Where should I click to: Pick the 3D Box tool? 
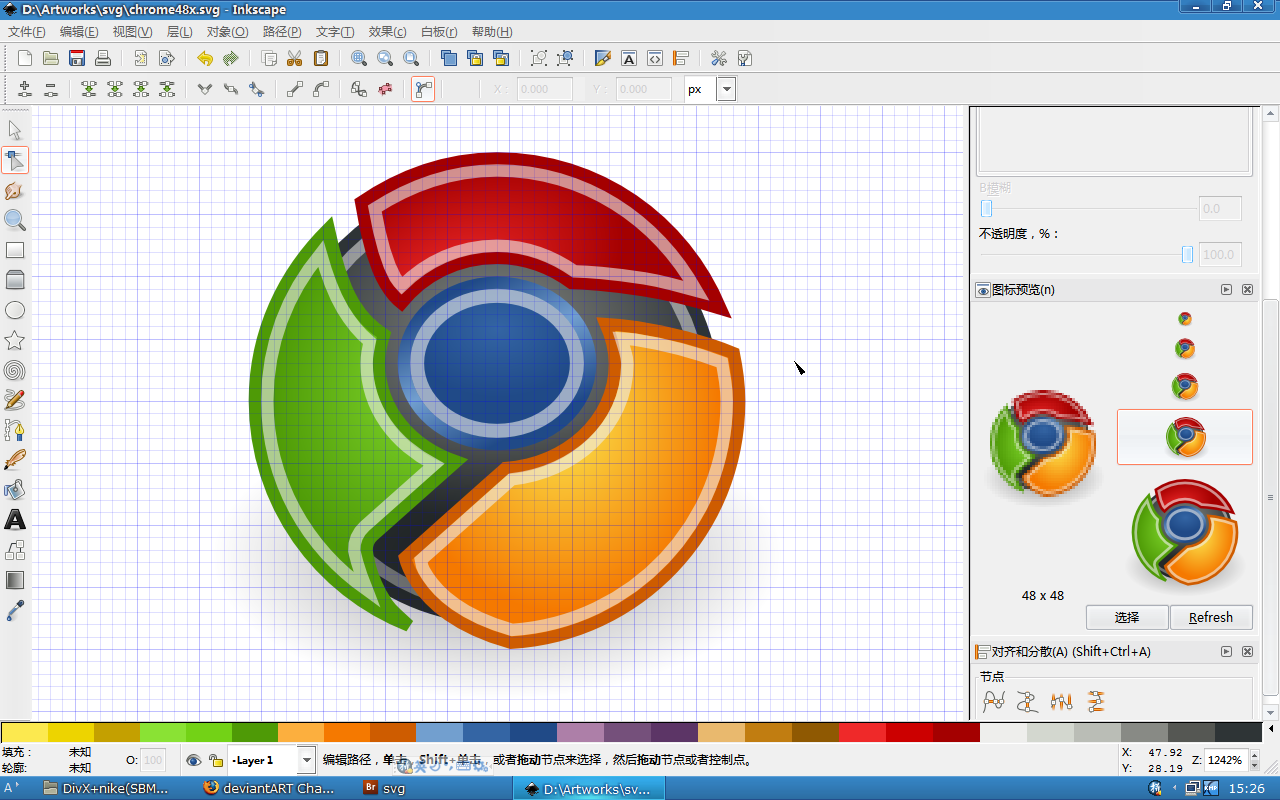(15, 280)
